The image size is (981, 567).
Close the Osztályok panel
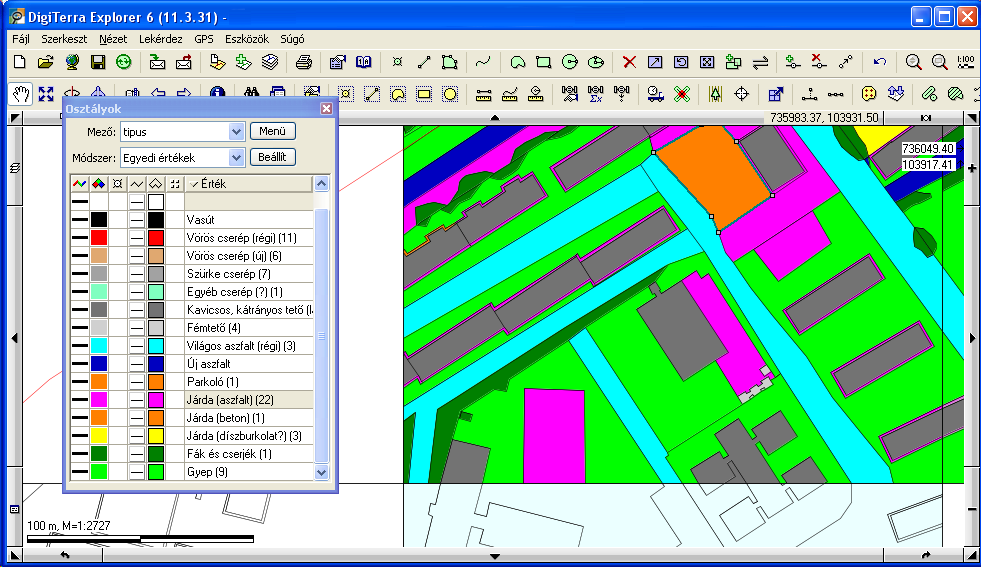(327, 109)
